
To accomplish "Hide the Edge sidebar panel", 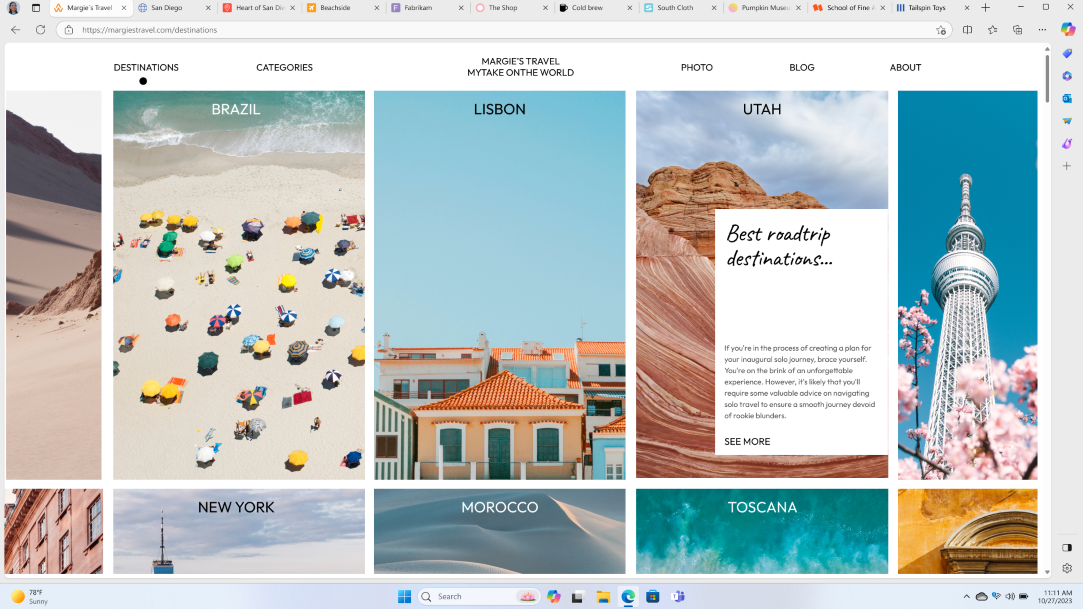I will pyautogui.click(x=1066, y=548).
